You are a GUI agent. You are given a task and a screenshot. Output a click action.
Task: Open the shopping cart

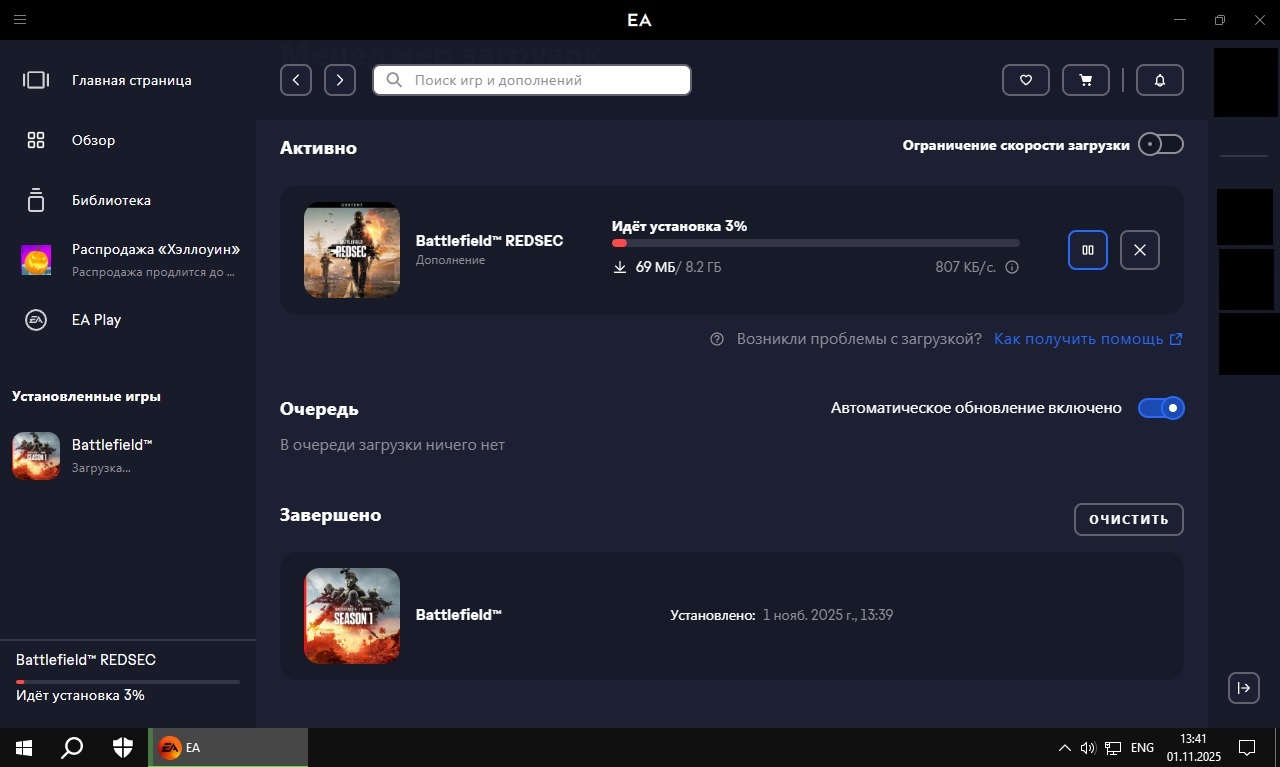pyautogui.click(x=1086, y=80)
